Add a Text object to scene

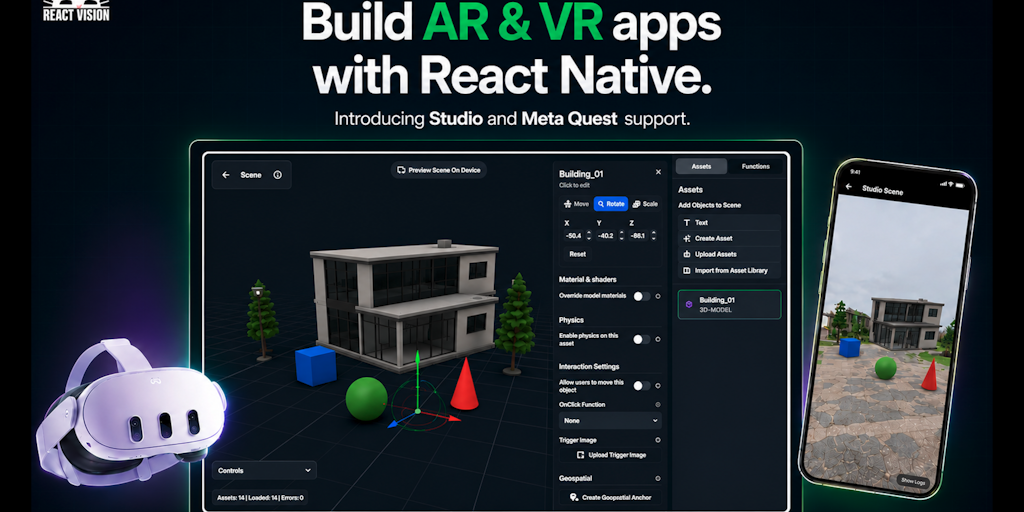[729, 223]
